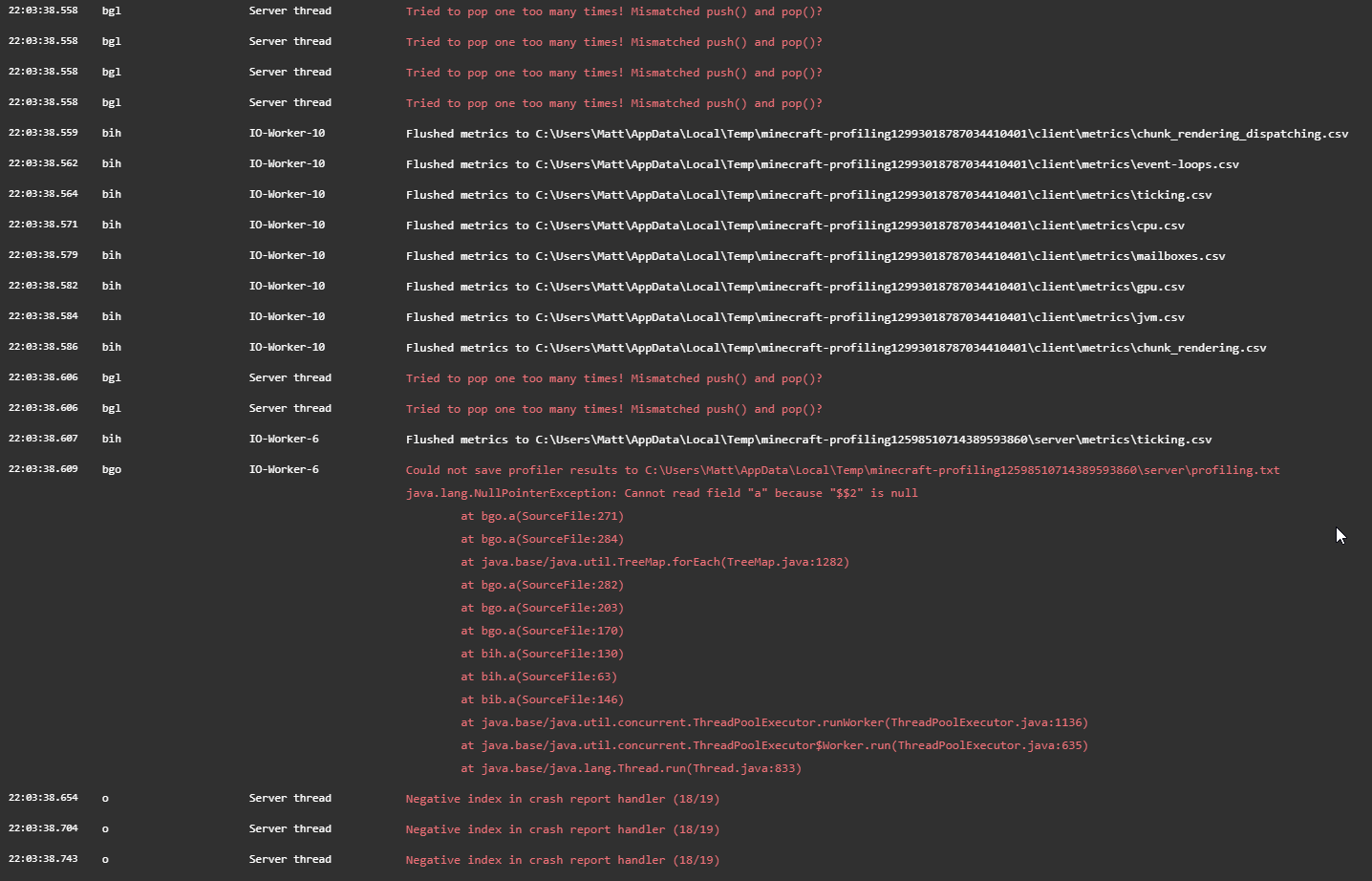The width and height of the screenshot is (1372, 881).
Task: Click the Thread.run(Thread.java:833) stack frame
Action: point(631,768)
